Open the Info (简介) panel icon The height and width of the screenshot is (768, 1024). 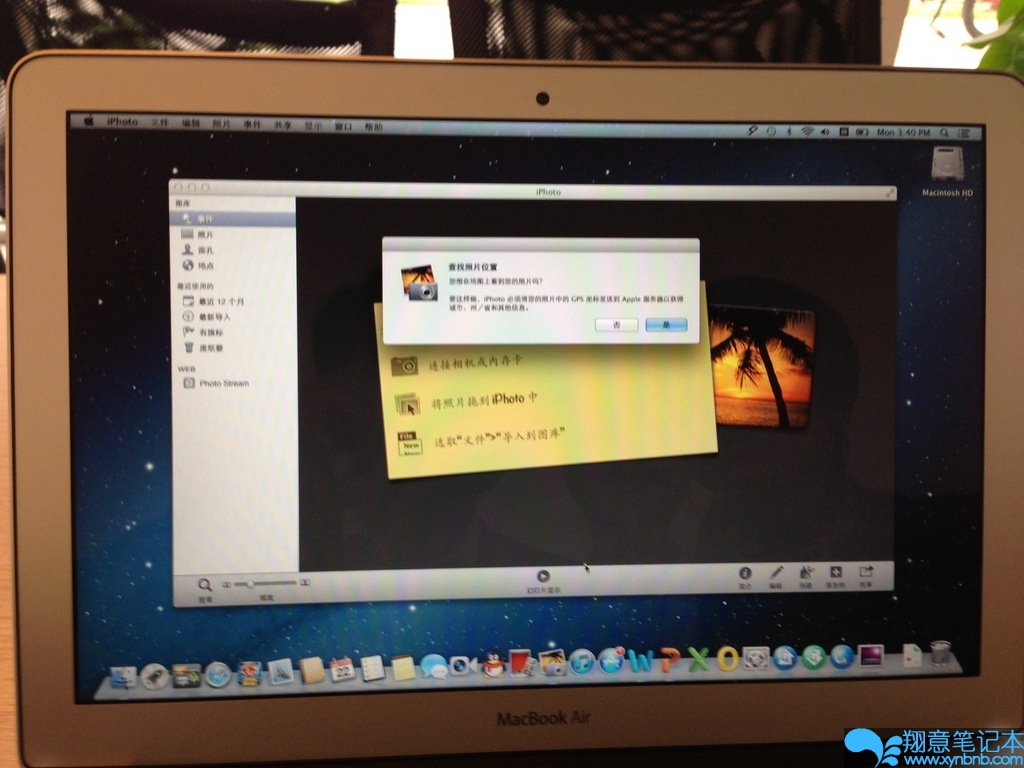(745, 573)
